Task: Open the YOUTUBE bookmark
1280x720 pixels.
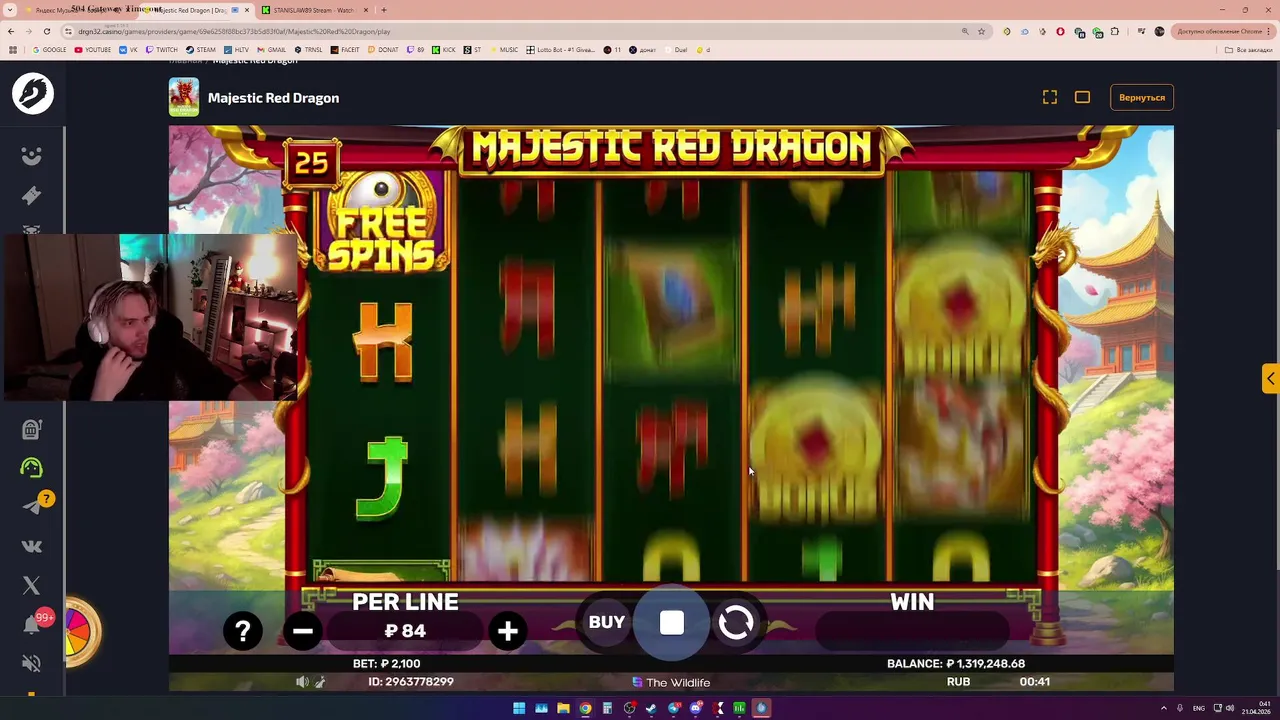Action: (x=93, y=49)
